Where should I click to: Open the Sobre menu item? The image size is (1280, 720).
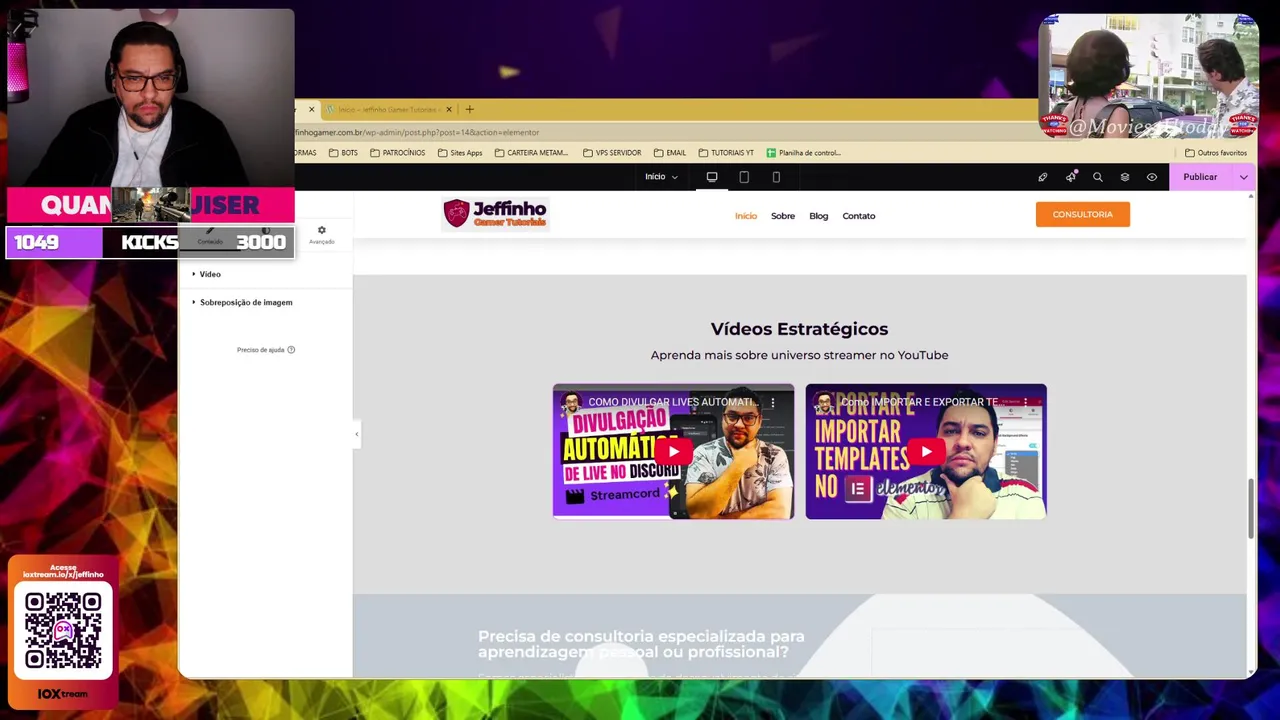(783, 216)
